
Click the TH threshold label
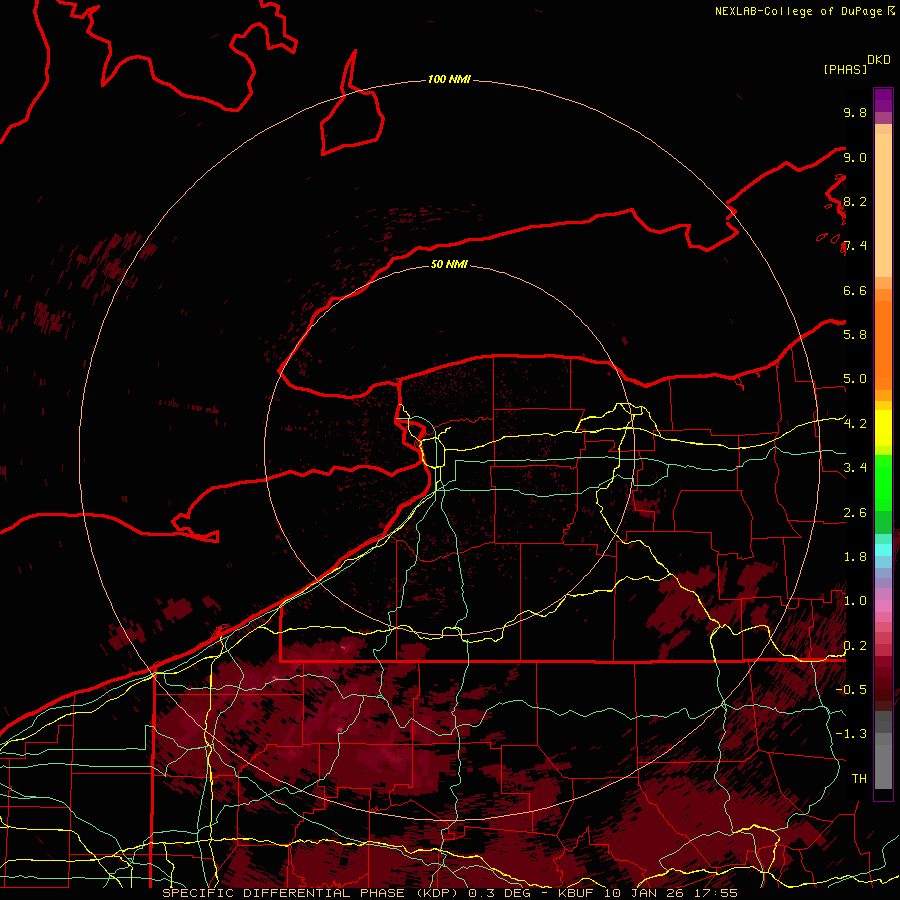click(x=859, y=779)
